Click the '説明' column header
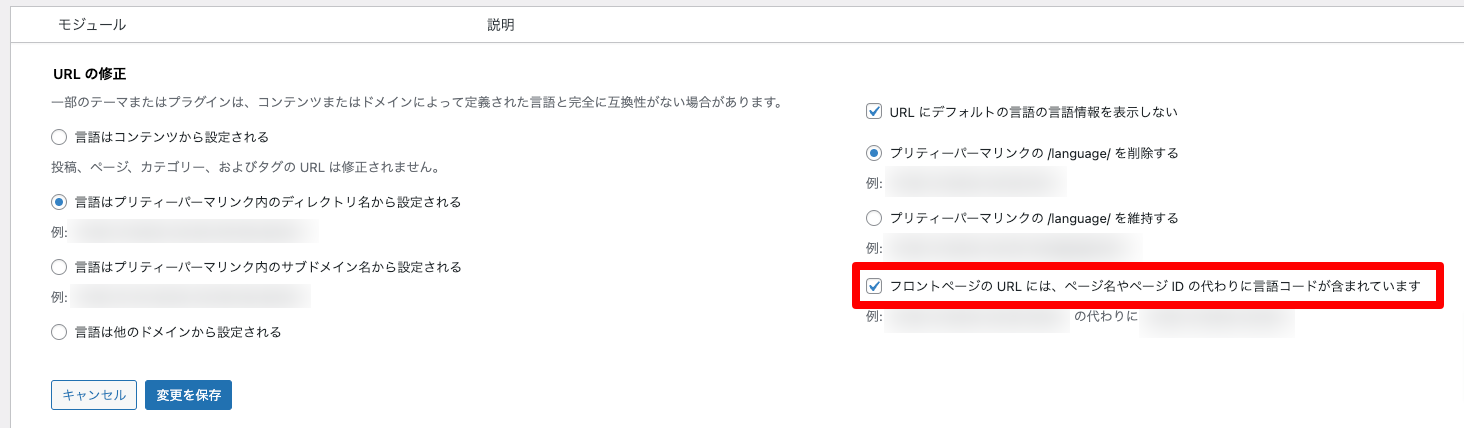Screen dimensions: 1464x428 pos(500,23)
